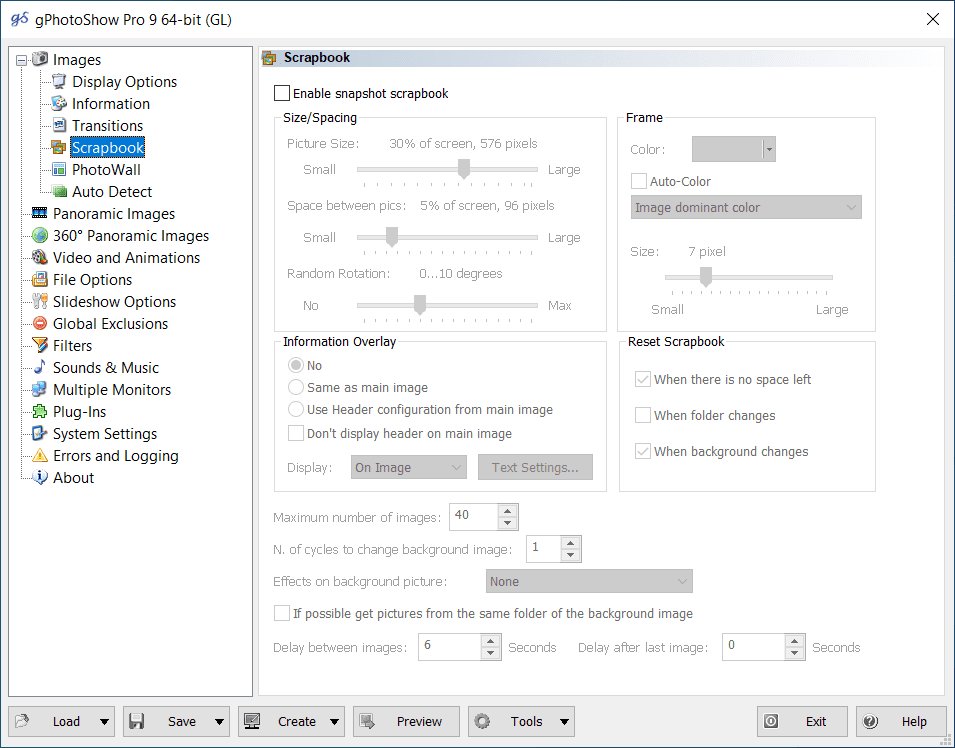Check 'get pictures from the same folder' option
The width and height of the screenshot is (955, 748).
tap(281, 613)
